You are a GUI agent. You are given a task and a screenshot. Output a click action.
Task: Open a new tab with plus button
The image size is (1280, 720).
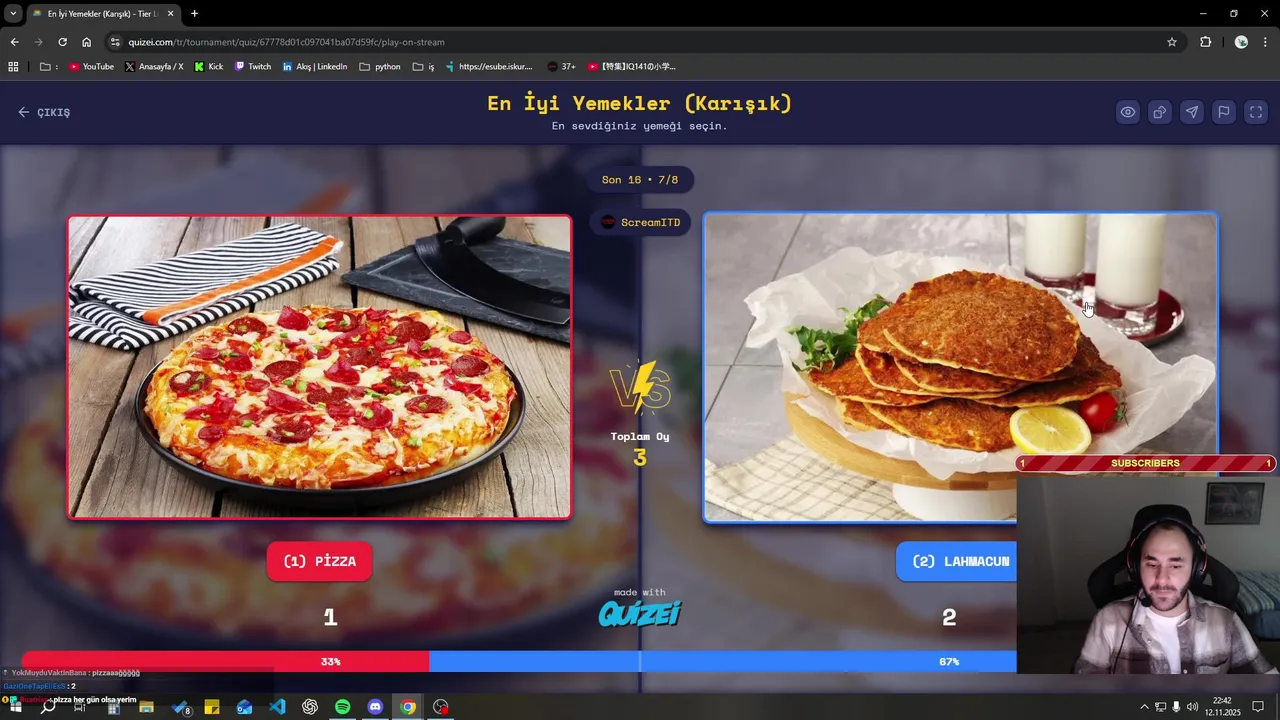click(x=194, y=13)
